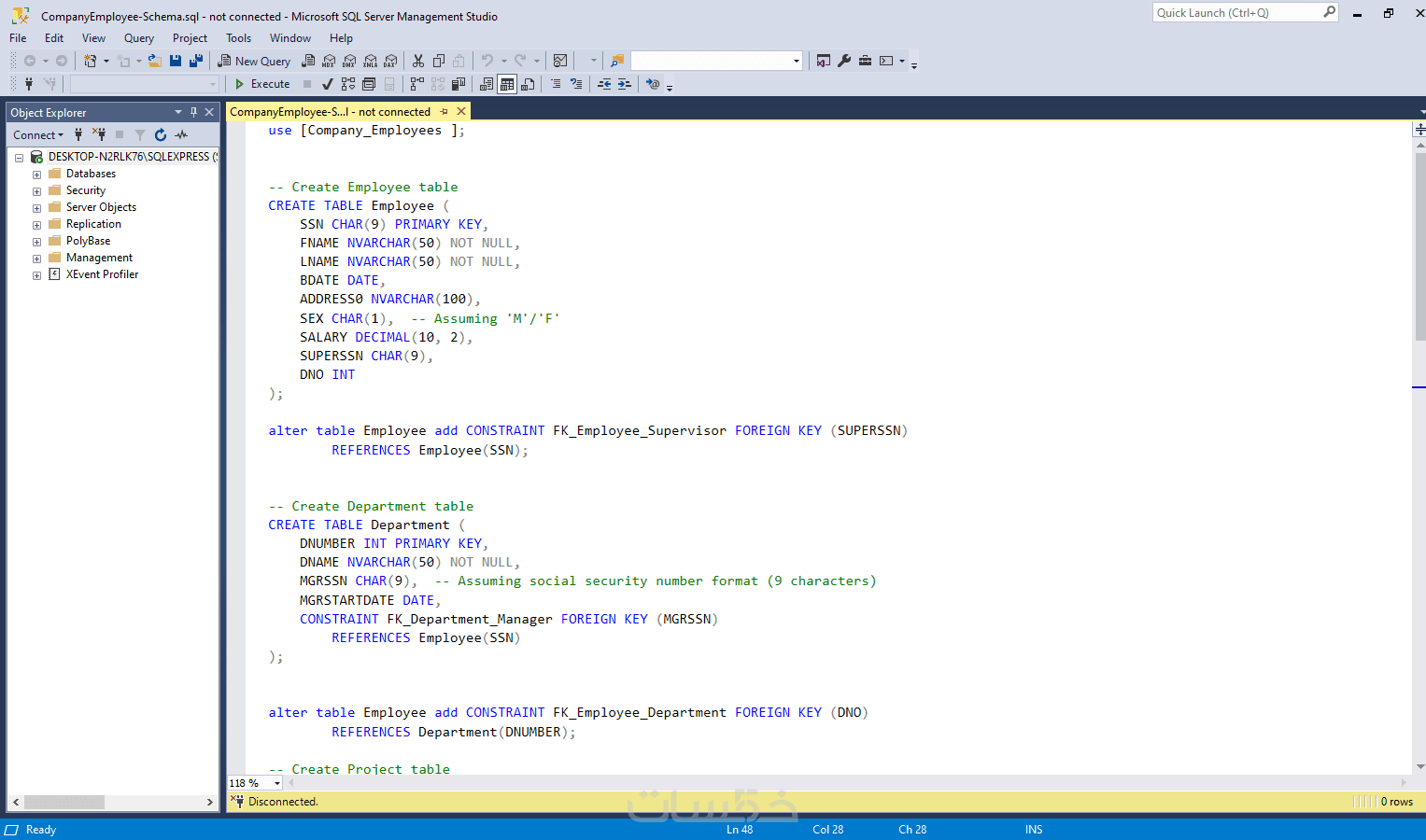
Task: Open the View menu
Action: [x=93, y=38]
